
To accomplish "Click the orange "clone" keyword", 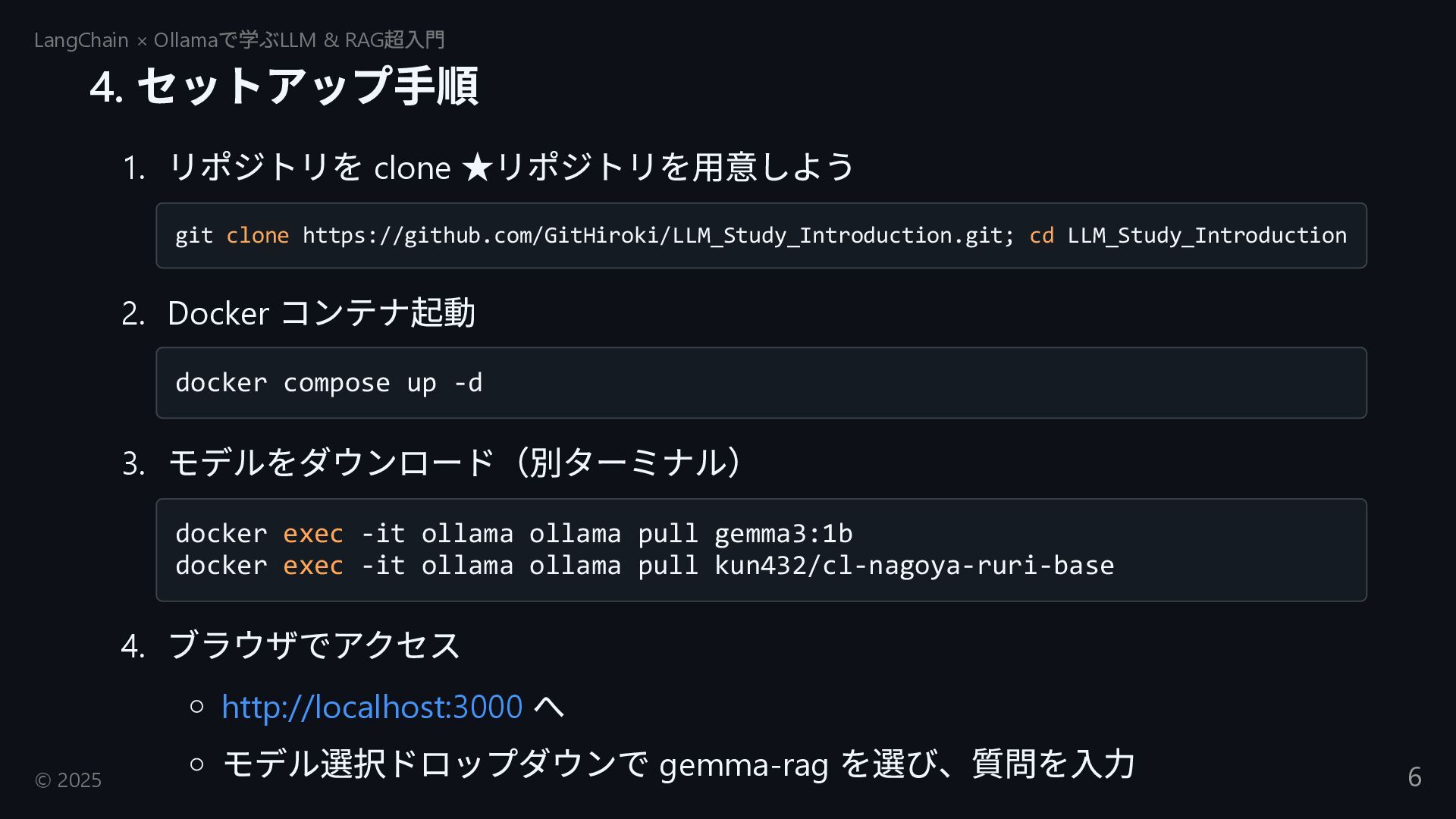I will [x=257, y=236].
